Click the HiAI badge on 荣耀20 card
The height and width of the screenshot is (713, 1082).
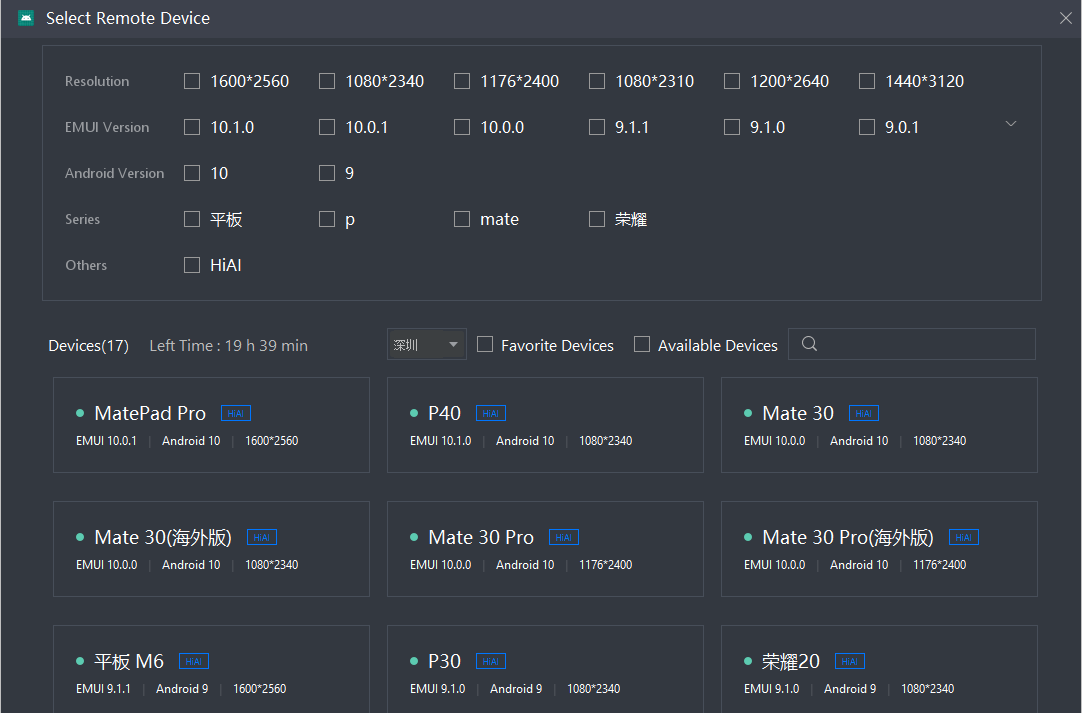[x=849, y=661]
